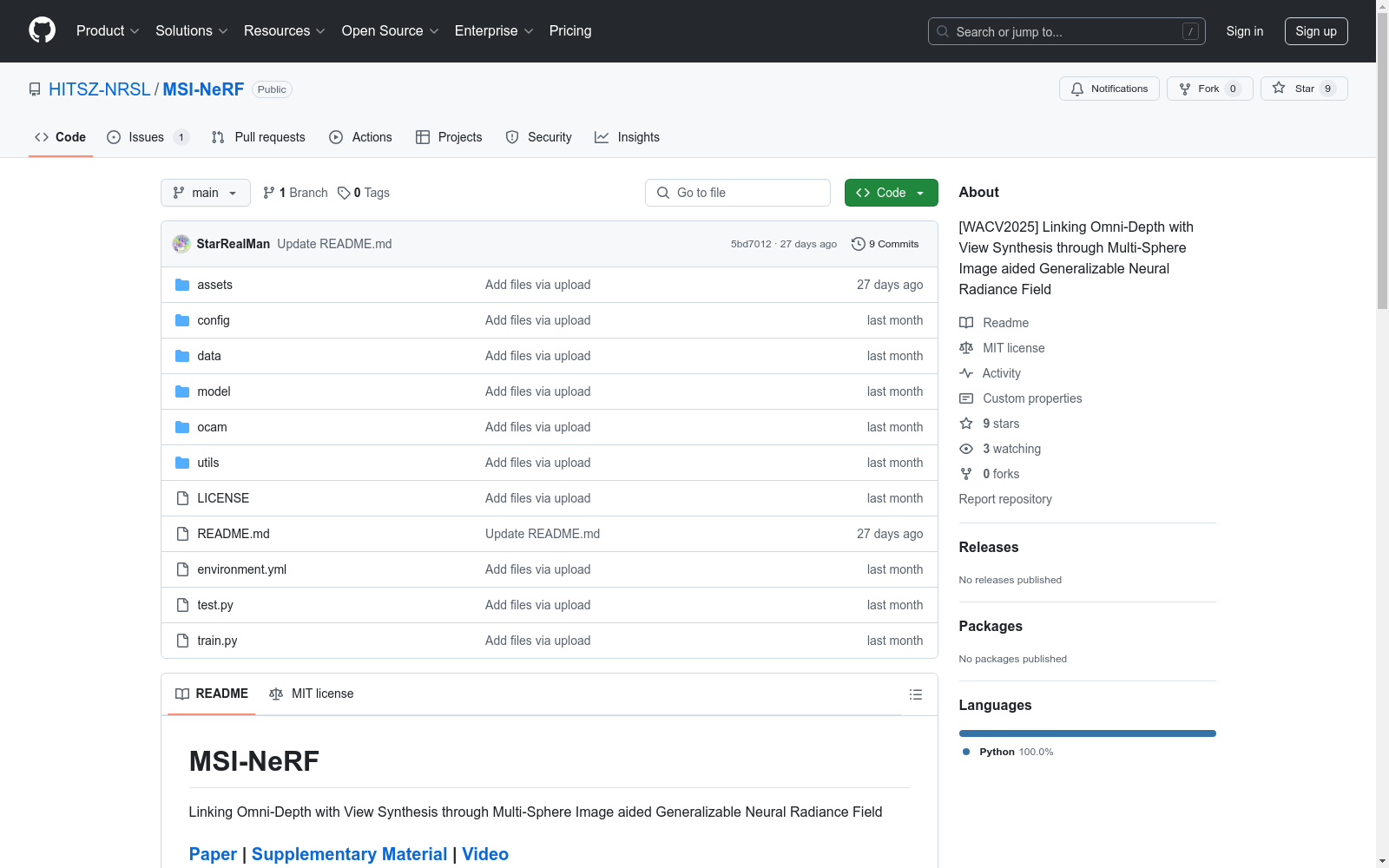Click the Custom properties icon
This screenshot has height=868, width=1389.
[966, 398]
